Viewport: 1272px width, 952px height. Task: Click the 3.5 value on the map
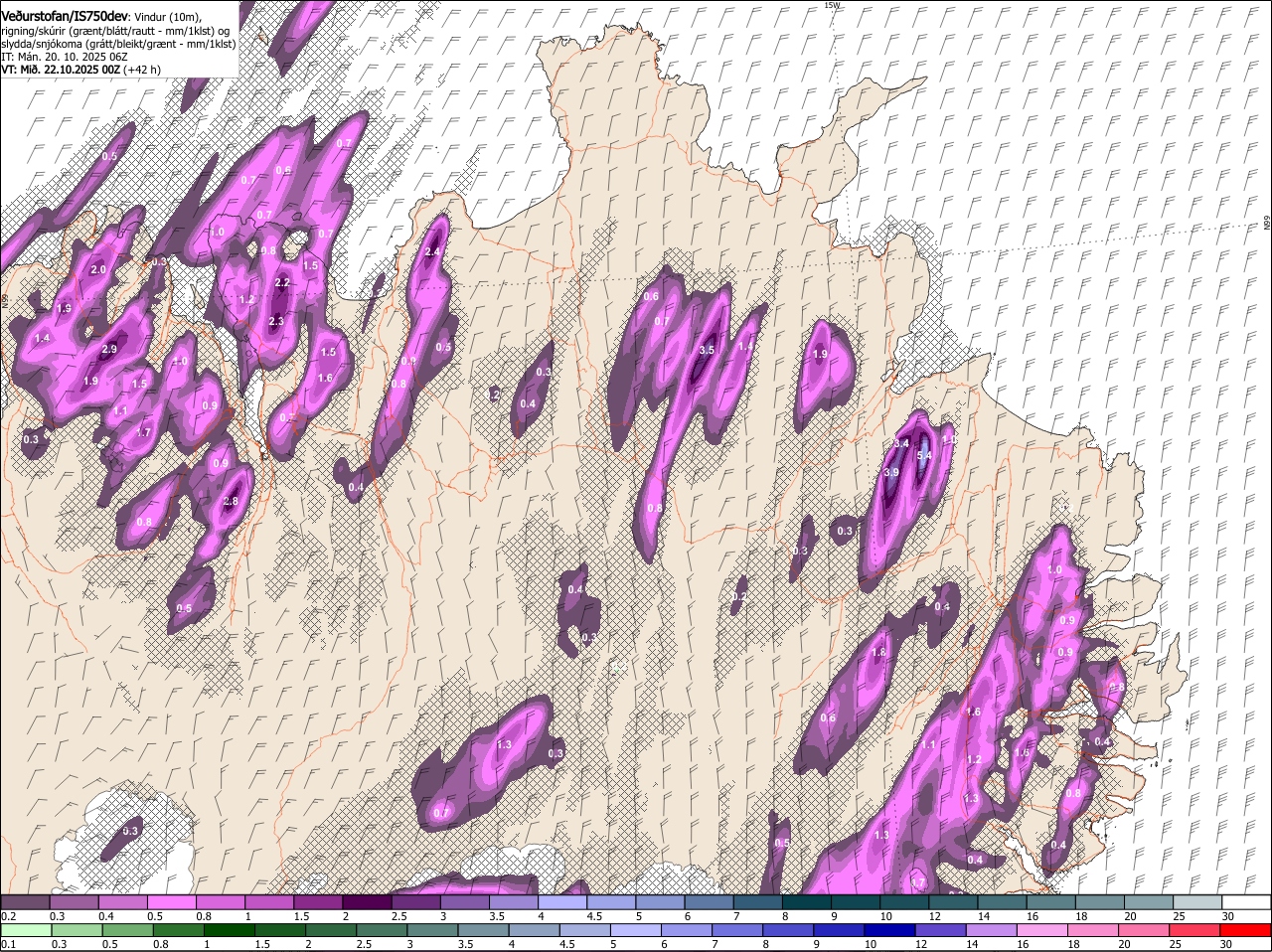click(707, 350)
